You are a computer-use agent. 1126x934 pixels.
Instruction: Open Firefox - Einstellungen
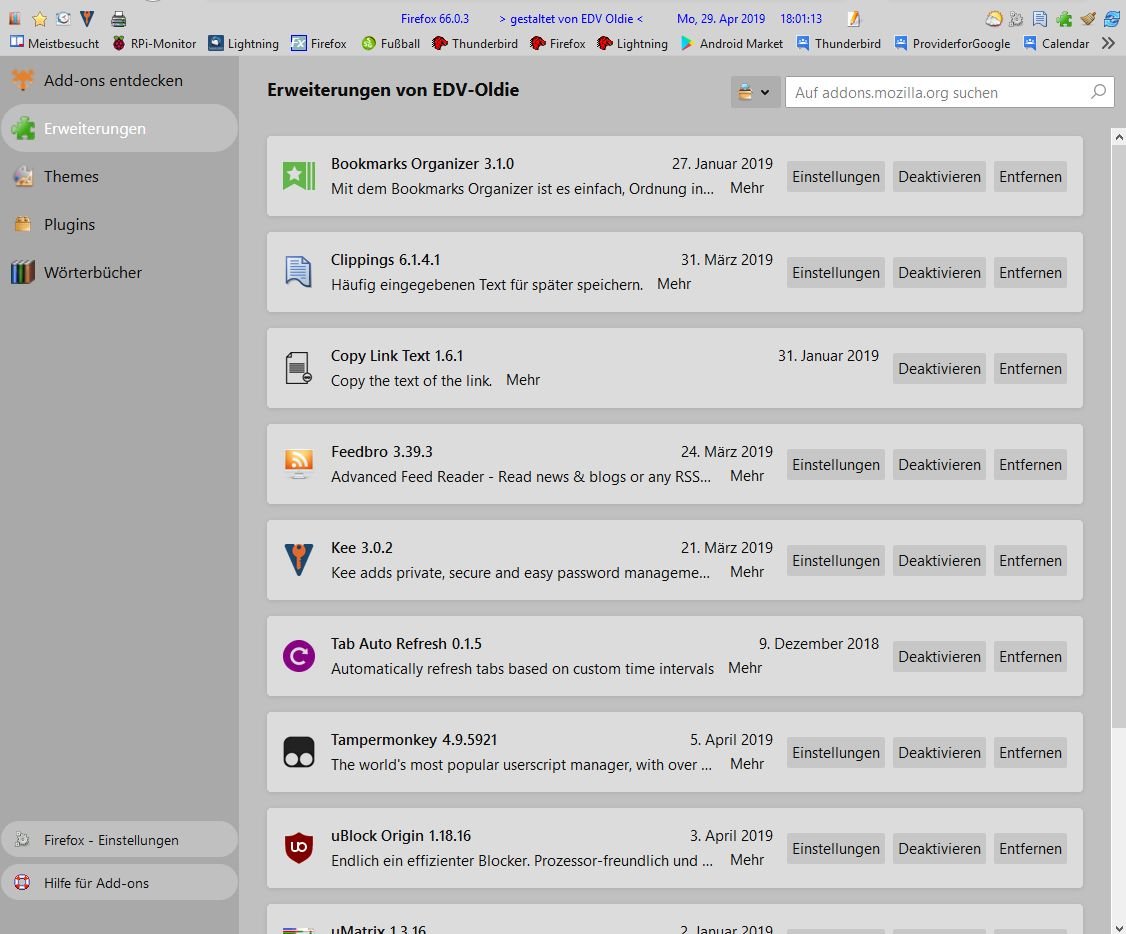point(119,839)
